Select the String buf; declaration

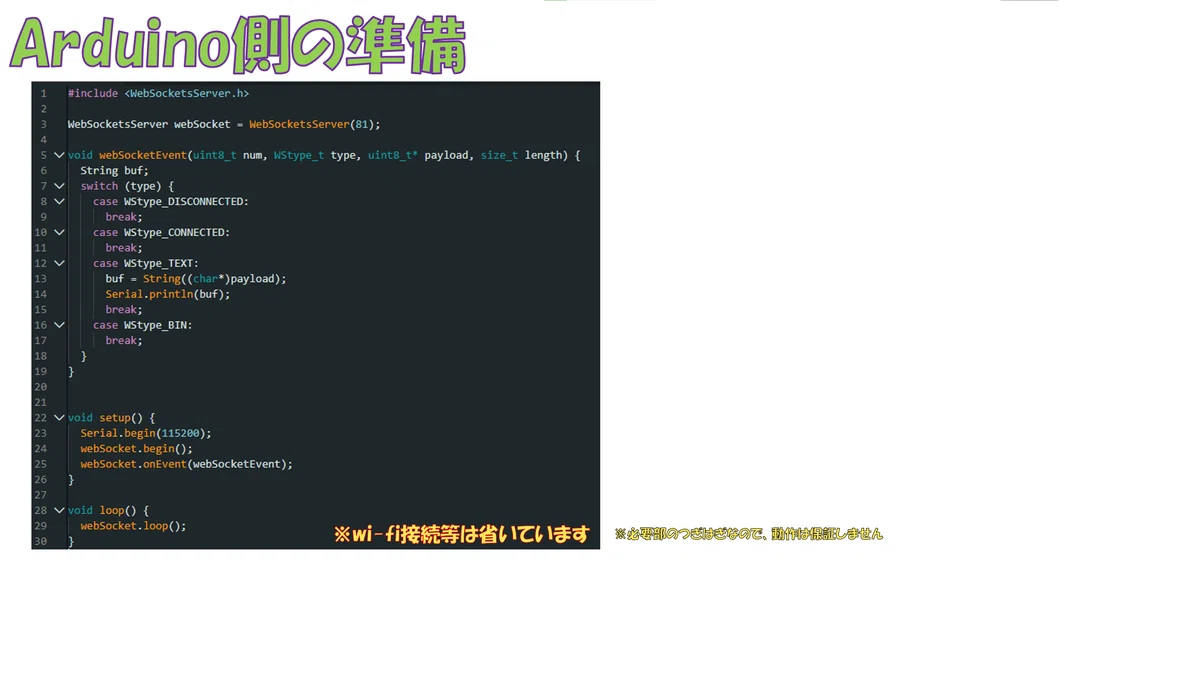(x=114, y=170)
